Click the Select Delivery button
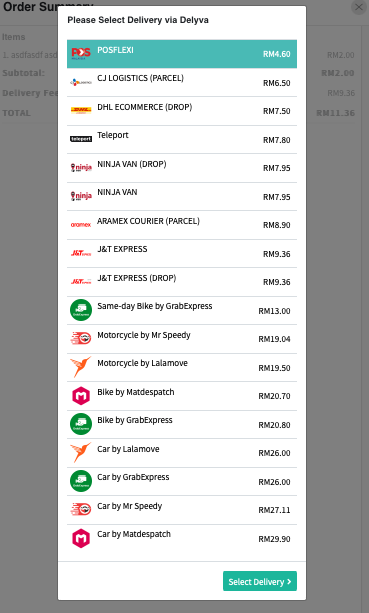This screenshot has height=613, width=369. (x=260, y=581)
